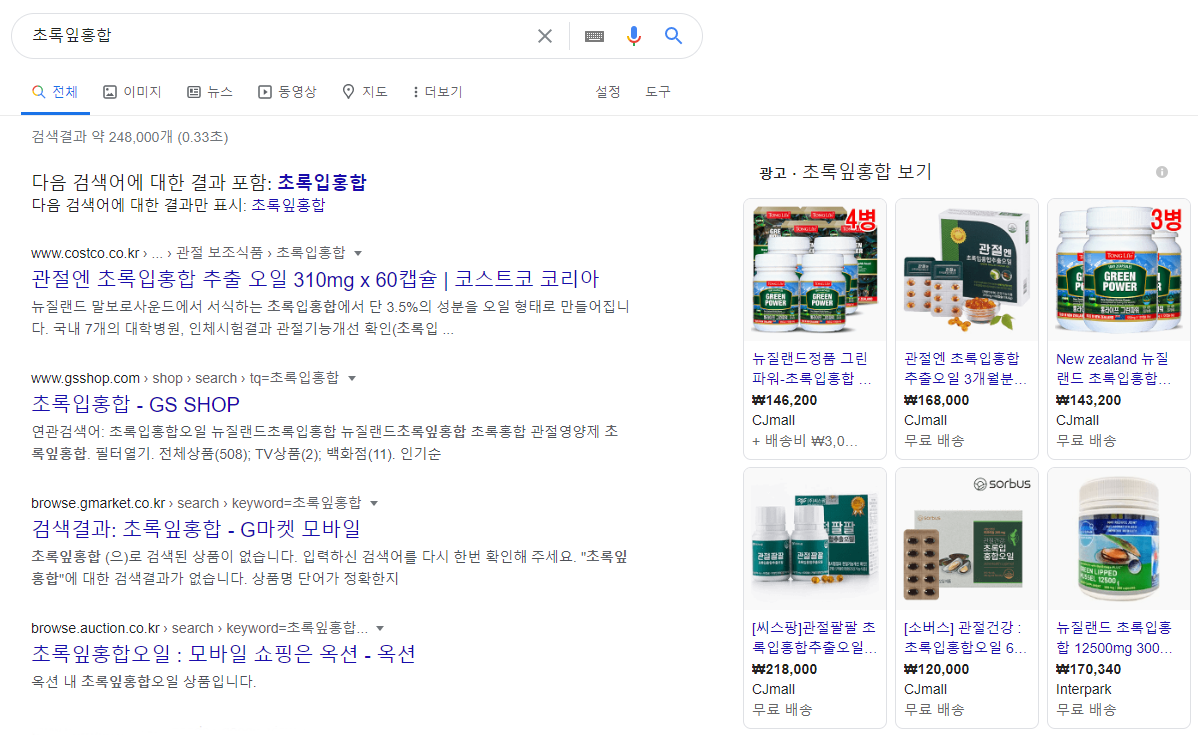Open ad title 관절엔 초록입홍합 추출오일 3개월분
This screenshot has width=1198, height=735.
[x=965, y=368]
